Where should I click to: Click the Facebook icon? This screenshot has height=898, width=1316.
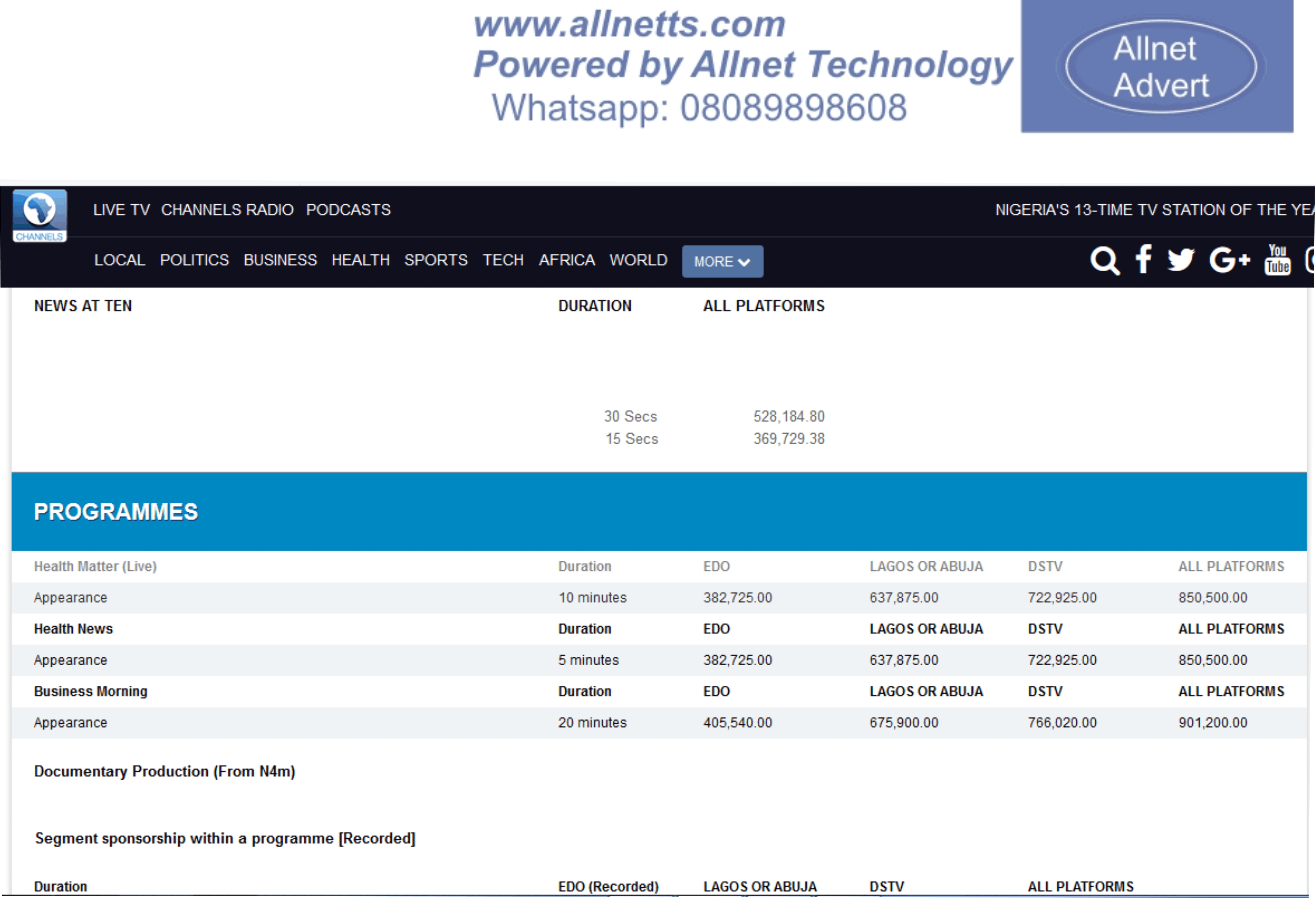click(1143, 260)
